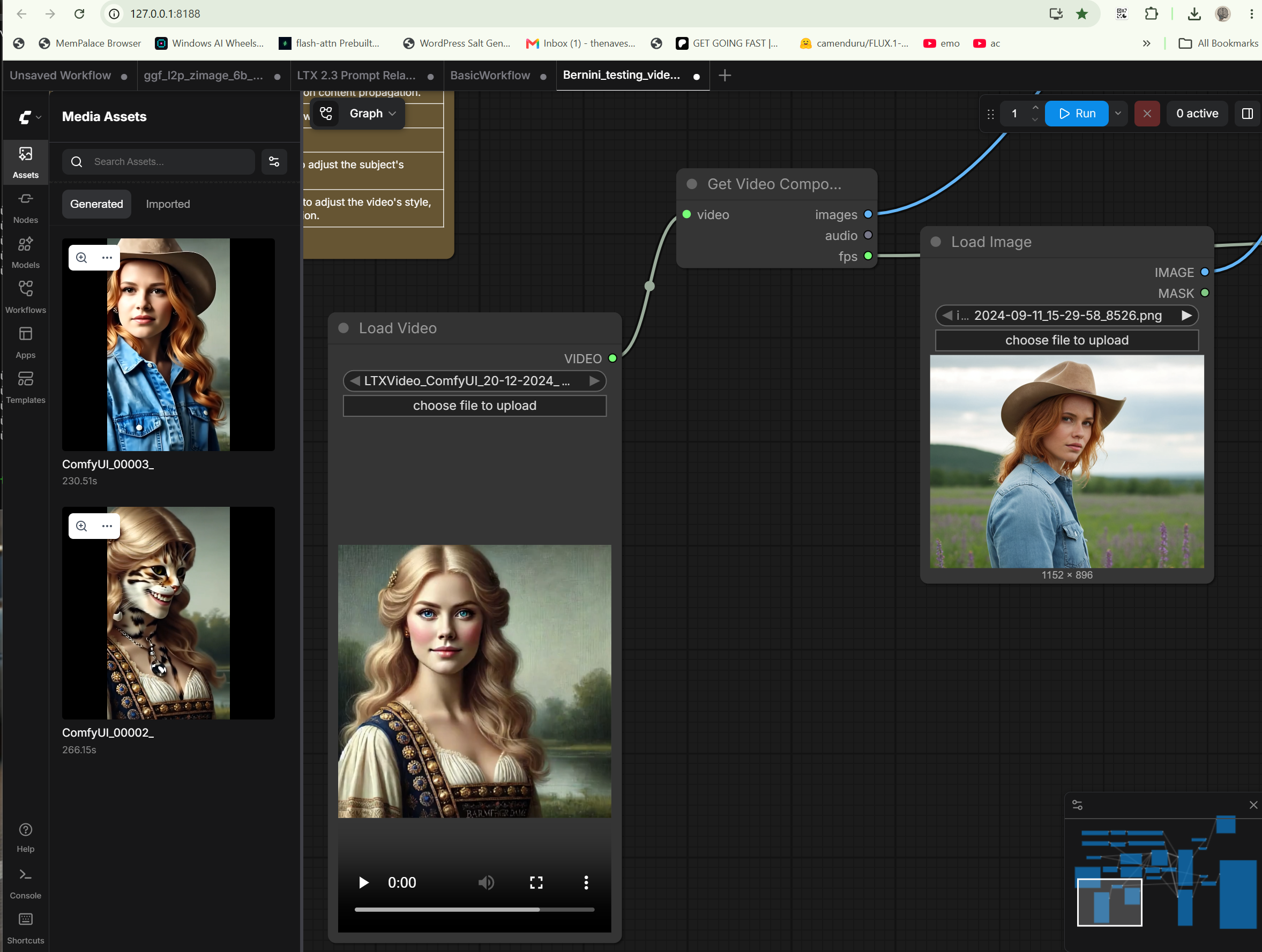
Task: Close the minimap panel
Action: tap(1253, 805)
